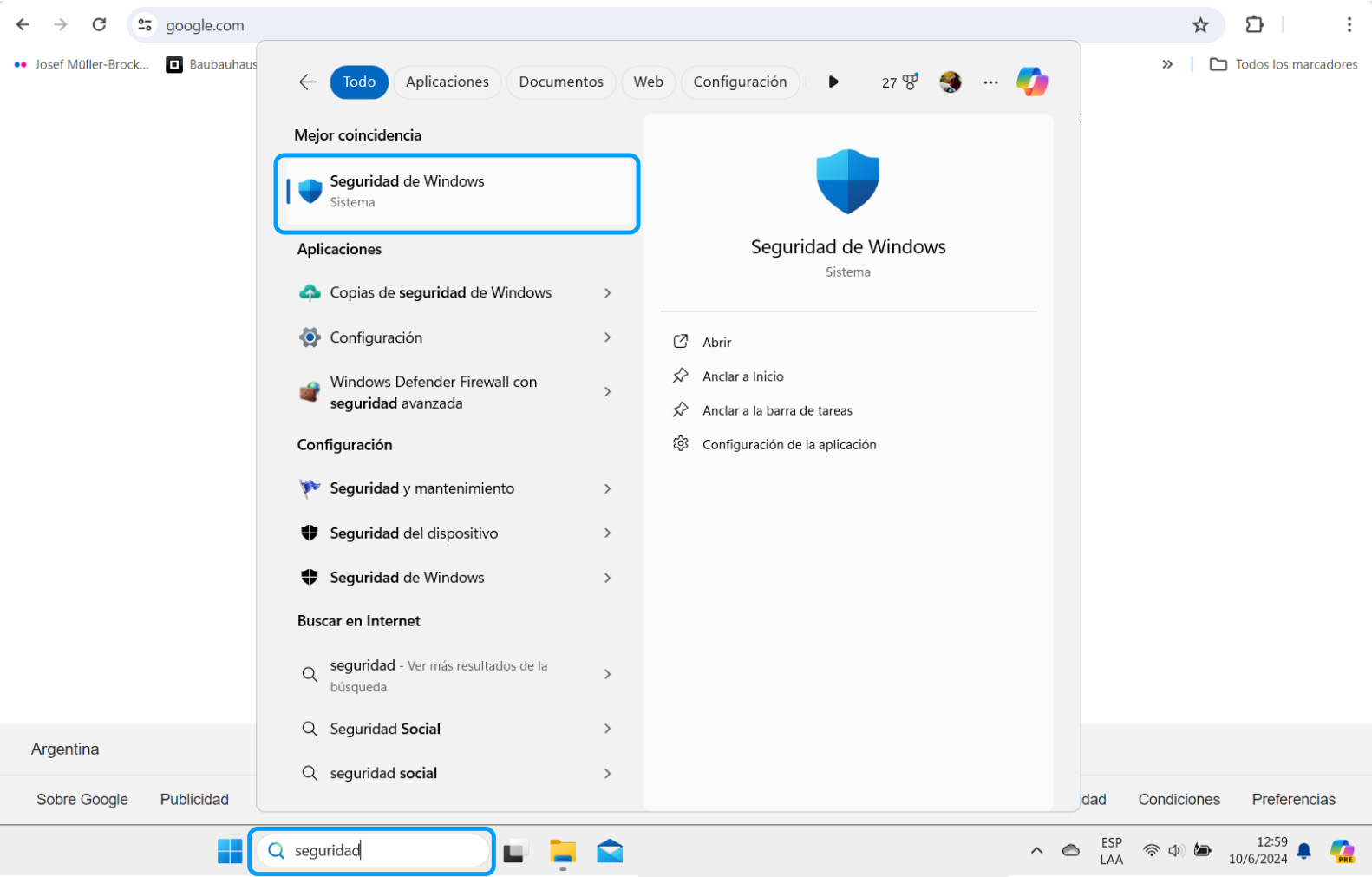Open the Seguridad y mantenimiento setting

click(x=422, y=489)
